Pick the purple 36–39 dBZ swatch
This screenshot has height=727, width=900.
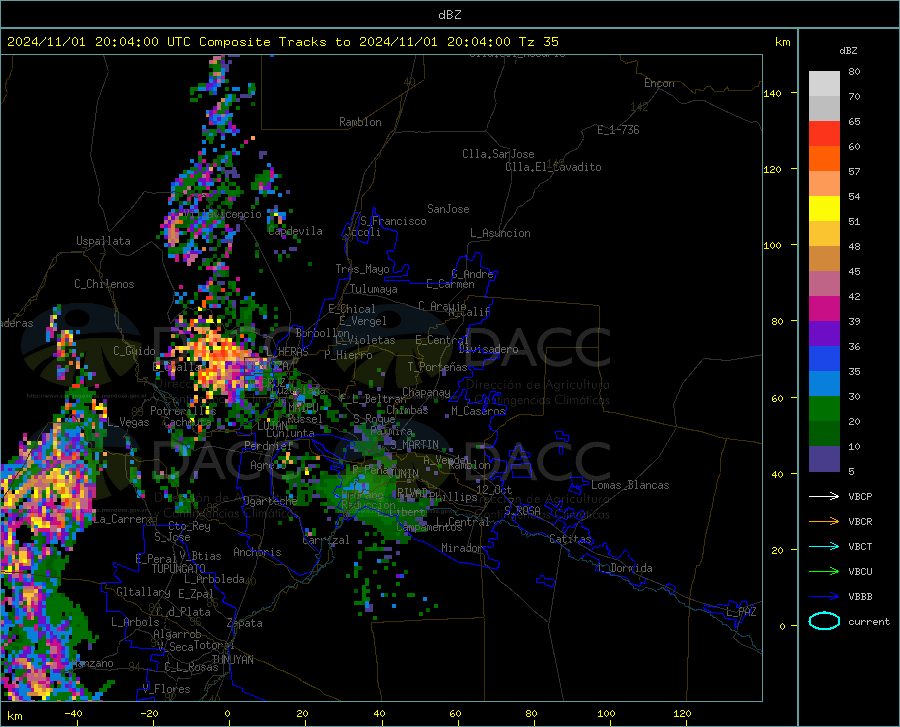click(x=824, y=334)
